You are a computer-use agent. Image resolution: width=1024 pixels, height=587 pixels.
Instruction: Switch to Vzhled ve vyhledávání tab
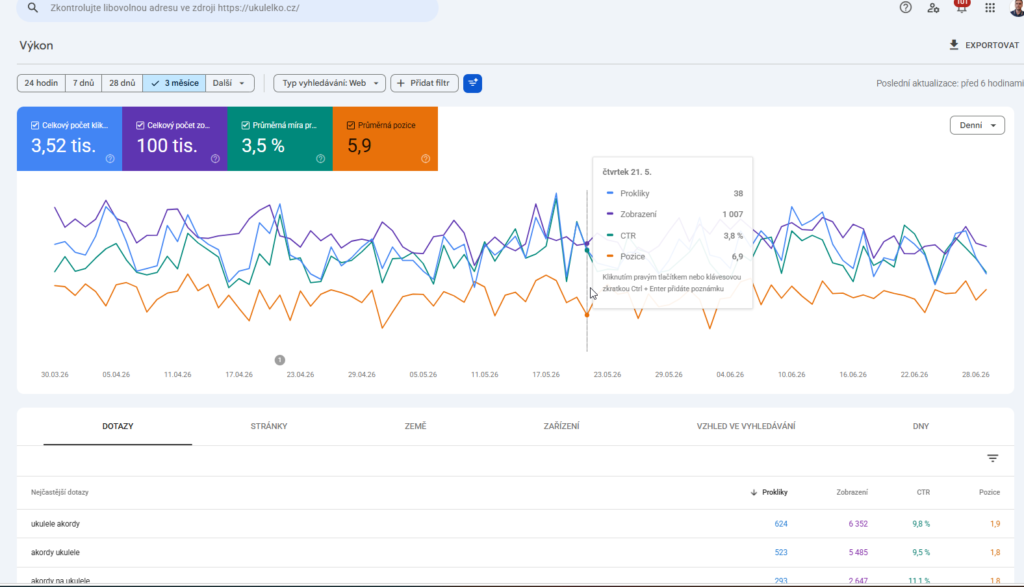pyautogui.click(x=746, y=426)
